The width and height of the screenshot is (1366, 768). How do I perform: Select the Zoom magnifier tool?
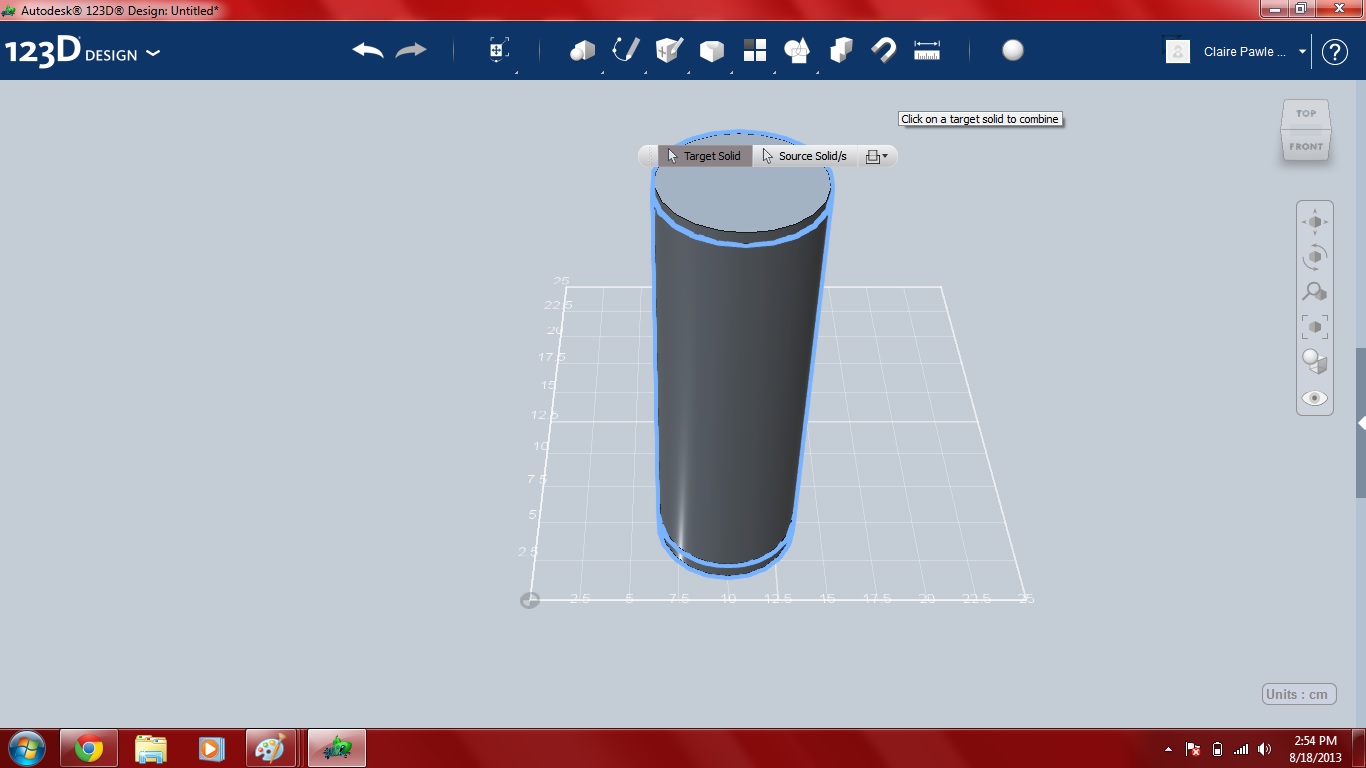1315,292
